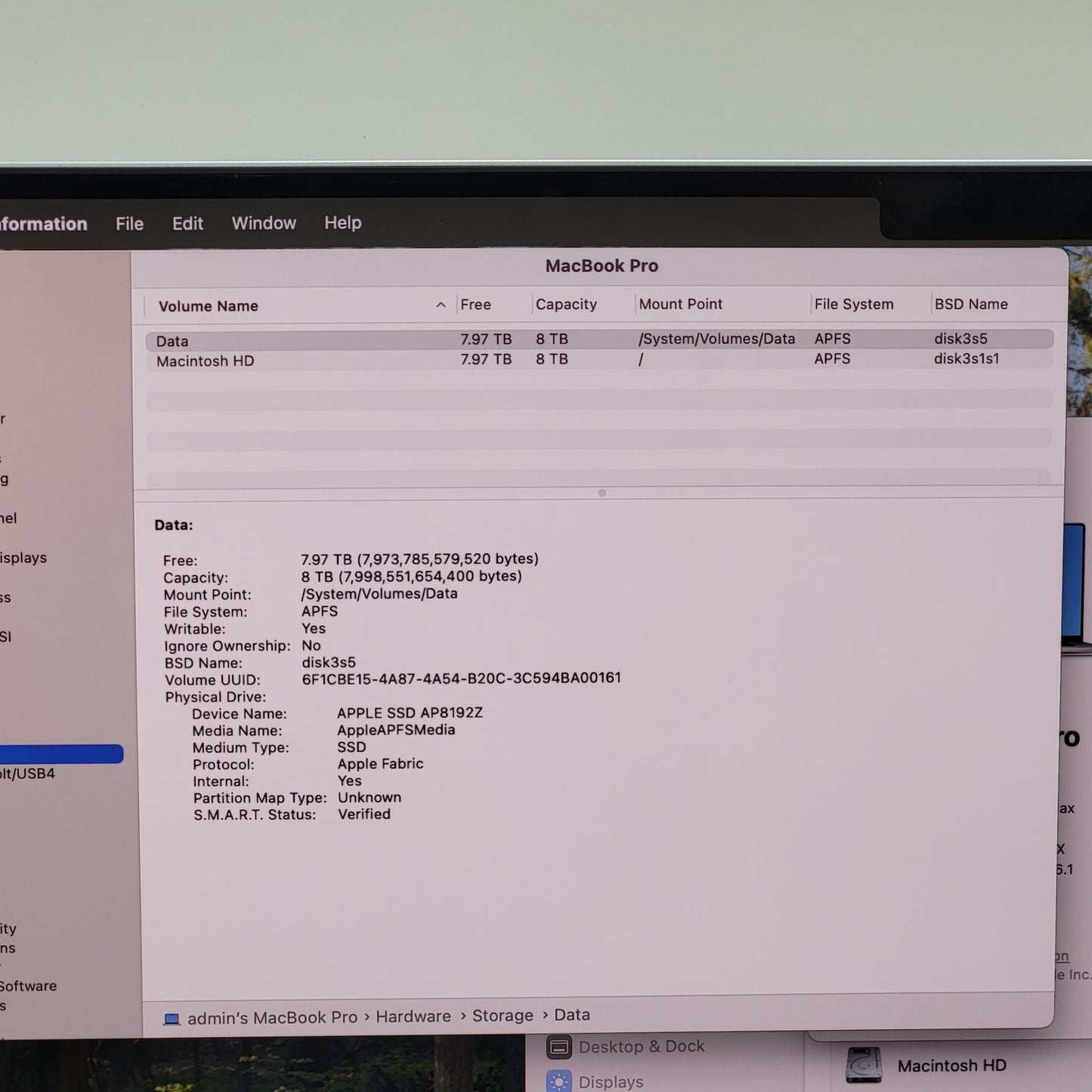Go to Storage in the path bar
This screenshot has height=1092, width=1092.
click(x=503, y=1016)
